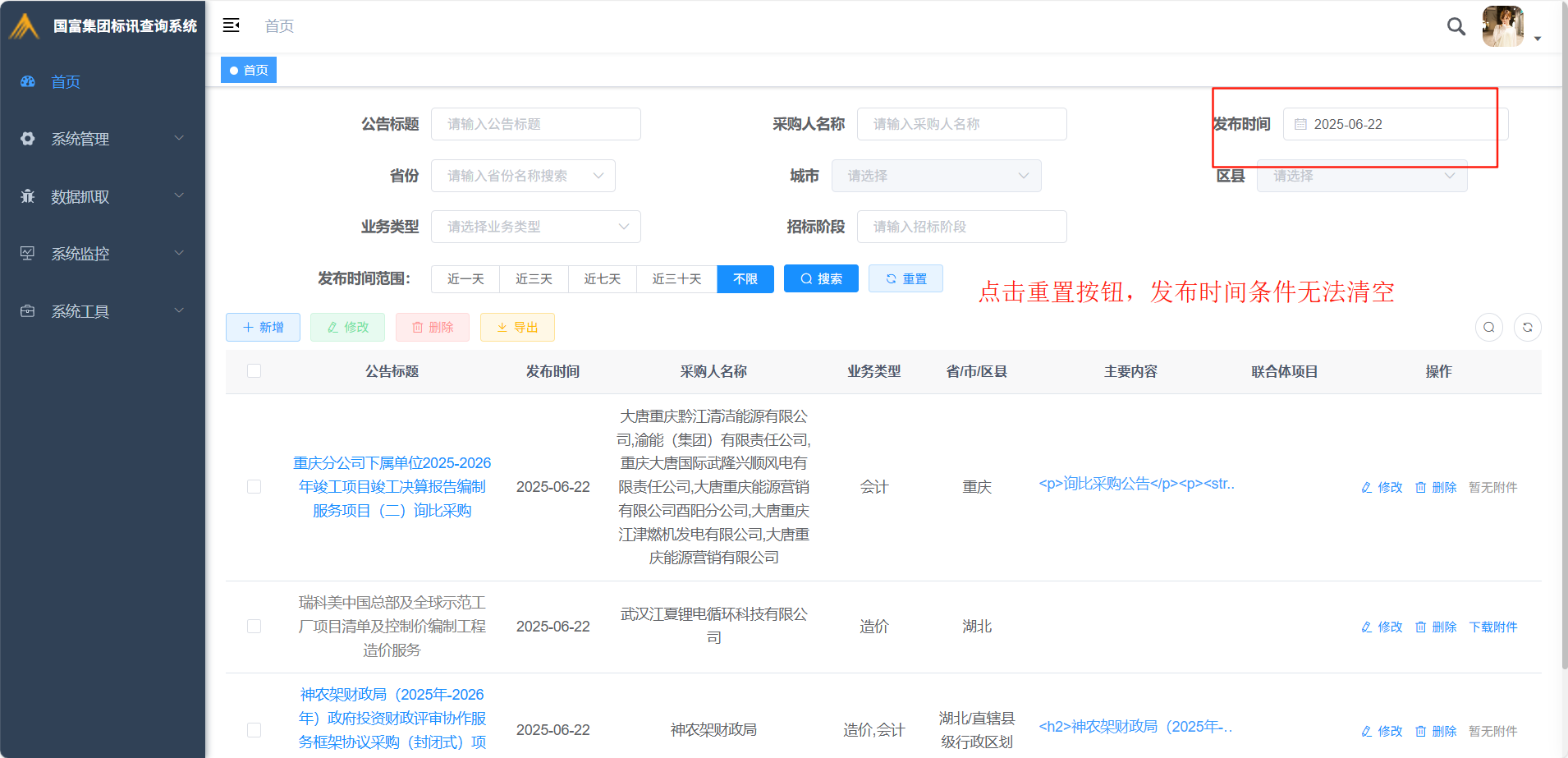Click the round refresh icon above table
The width and height of the screenshot is (1568, 758).
click(x=1527, y=327)
